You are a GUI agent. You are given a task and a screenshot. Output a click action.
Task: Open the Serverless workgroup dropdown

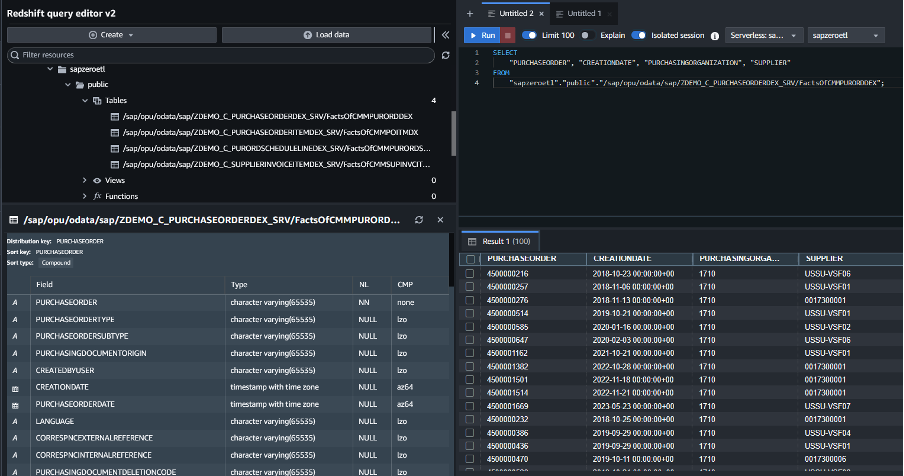pos(762,35)
